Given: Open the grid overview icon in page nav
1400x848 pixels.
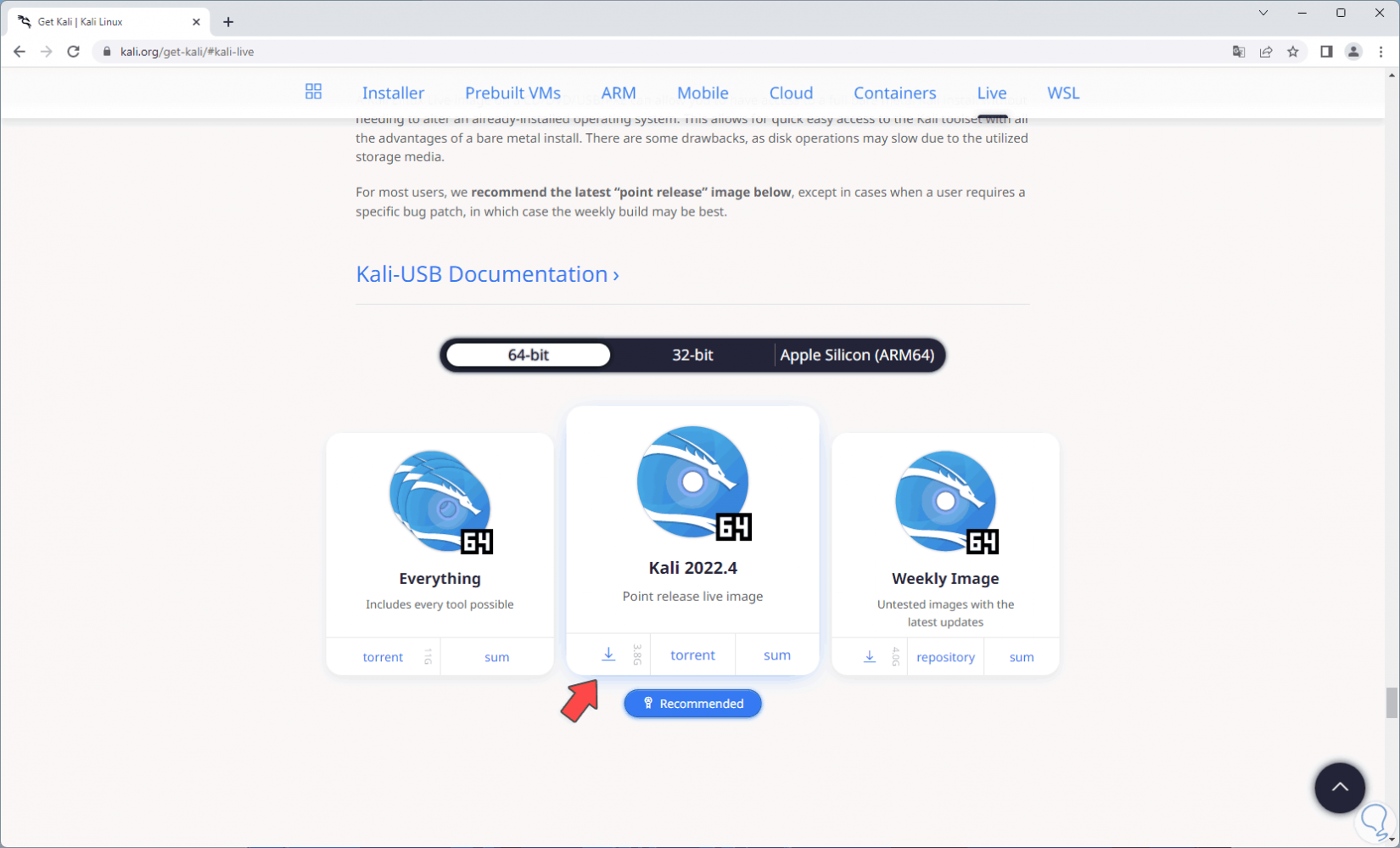Looking at the screenshot, I should [x=313, y=92].
